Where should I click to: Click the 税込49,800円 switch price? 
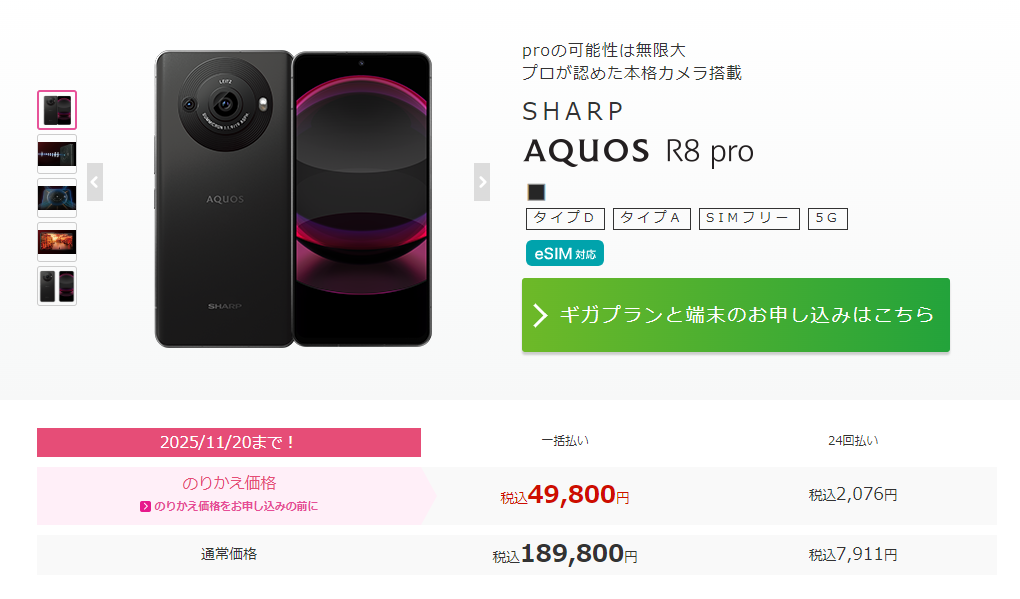pos(565,496)
